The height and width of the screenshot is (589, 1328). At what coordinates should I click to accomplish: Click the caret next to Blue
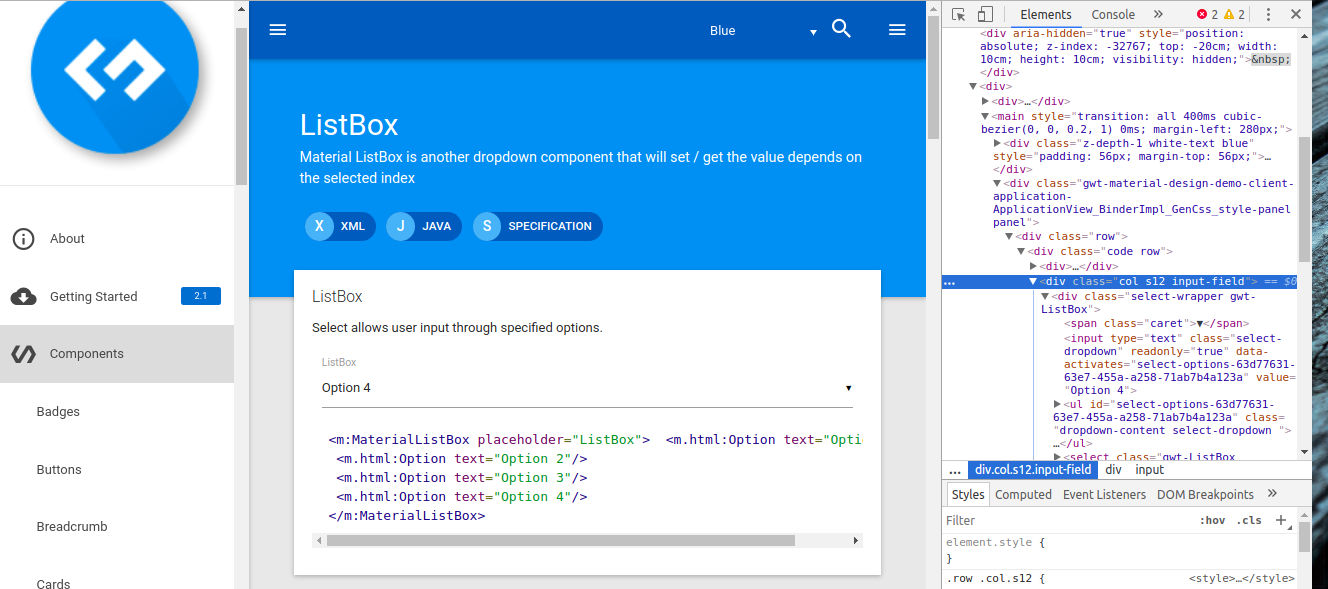813,33
